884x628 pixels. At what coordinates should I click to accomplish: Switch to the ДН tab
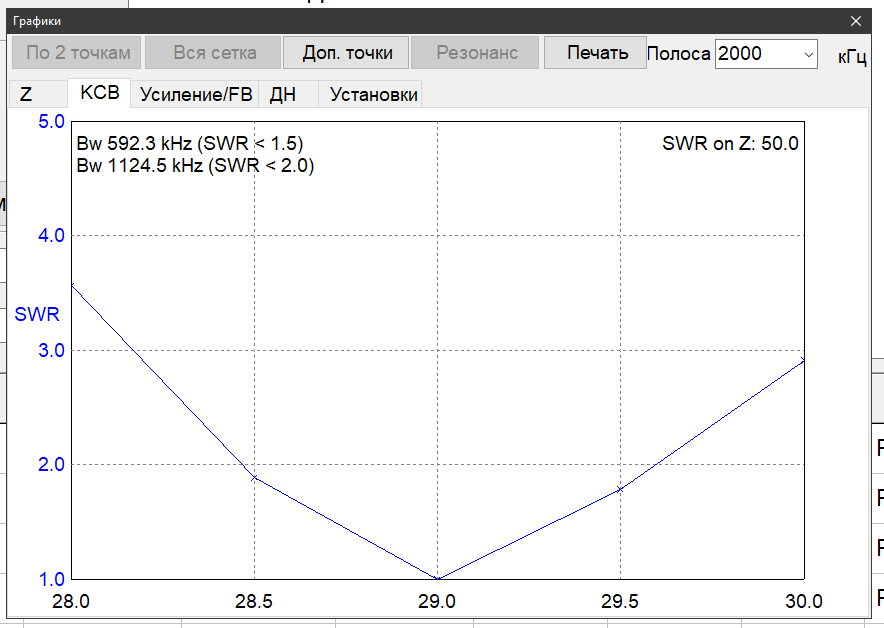(x=283, y=95)
